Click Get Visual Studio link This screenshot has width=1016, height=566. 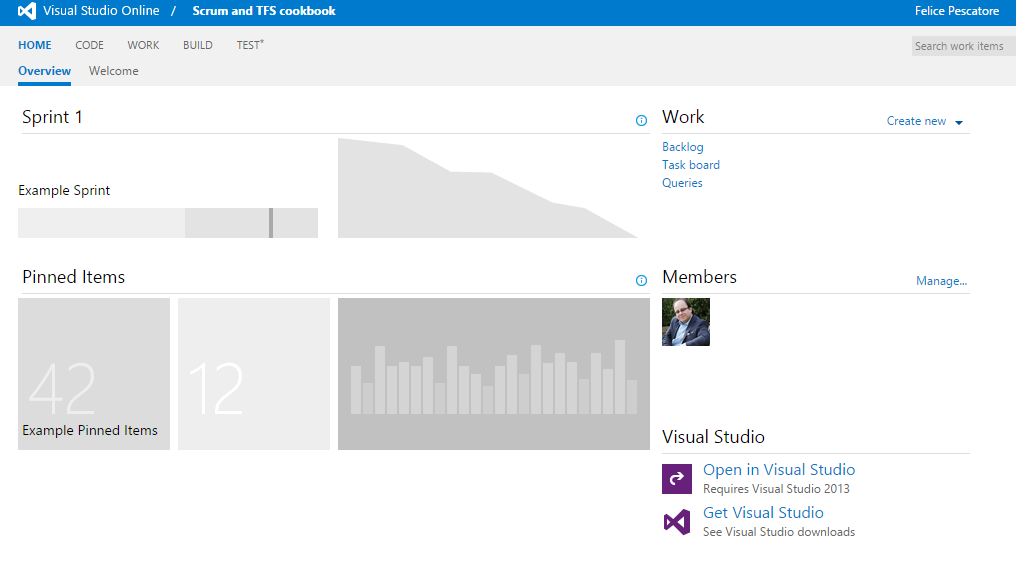pyautogui.click(x=763, y=512)
